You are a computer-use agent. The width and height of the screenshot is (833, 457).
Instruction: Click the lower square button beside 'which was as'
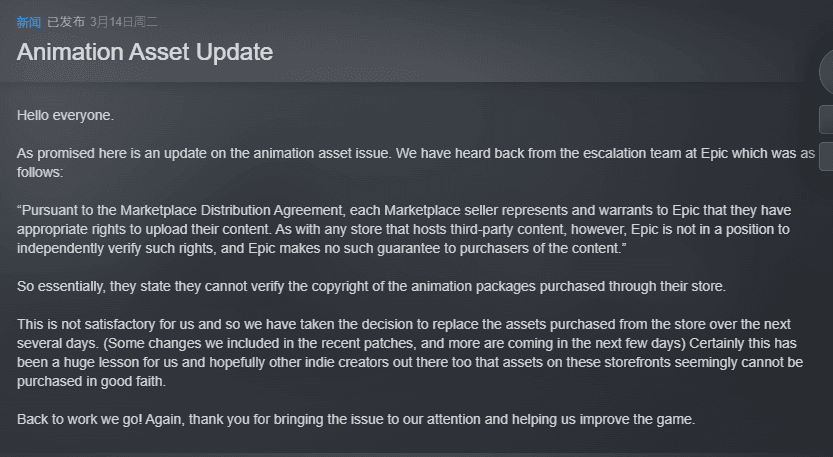[826, 157]
